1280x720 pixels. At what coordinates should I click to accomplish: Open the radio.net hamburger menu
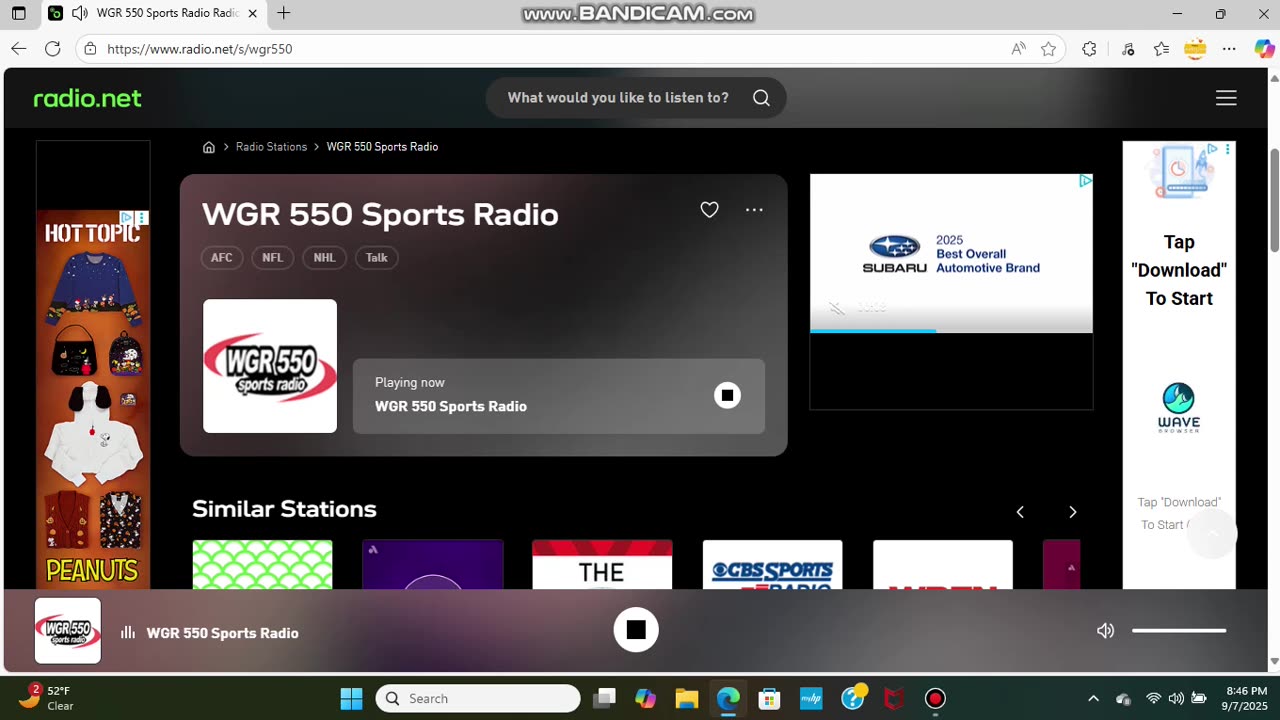click(1226, 98)
